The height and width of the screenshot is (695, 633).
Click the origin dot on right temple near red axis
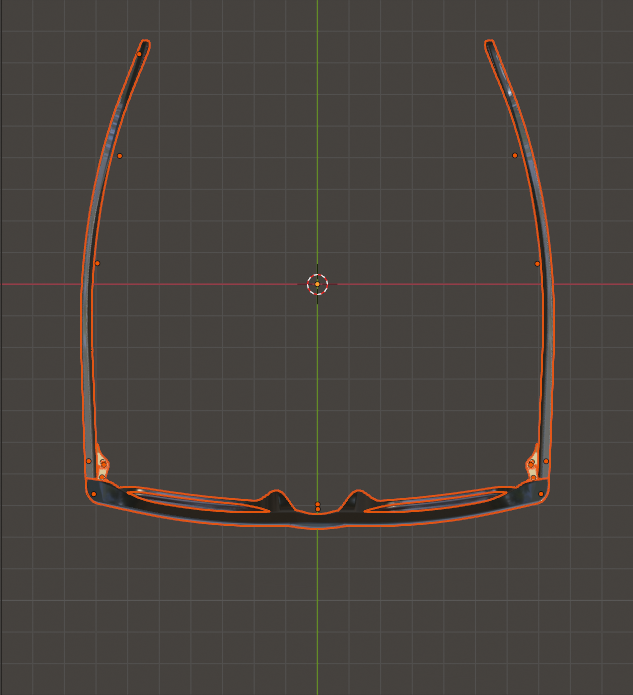[x=537, y=264]
